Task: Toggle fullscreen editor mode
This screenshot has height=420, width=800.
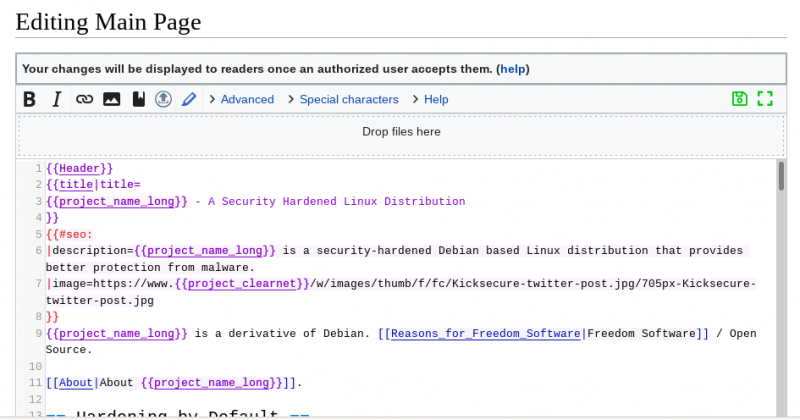Action: coord(765,99)
